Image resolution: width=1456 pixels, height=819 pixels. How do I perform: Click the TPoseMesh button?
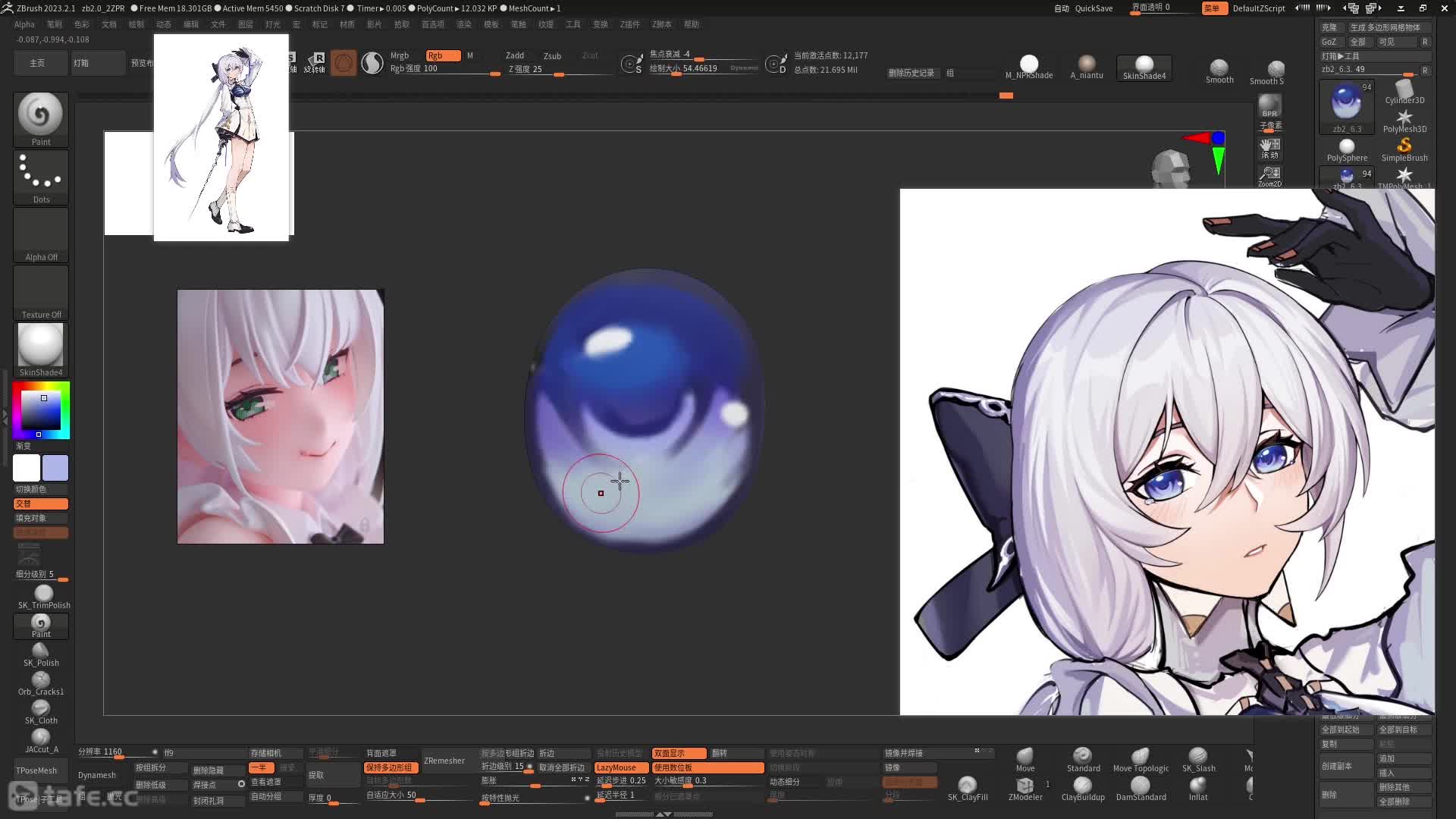pyautogui.click(x=41, y=770)
